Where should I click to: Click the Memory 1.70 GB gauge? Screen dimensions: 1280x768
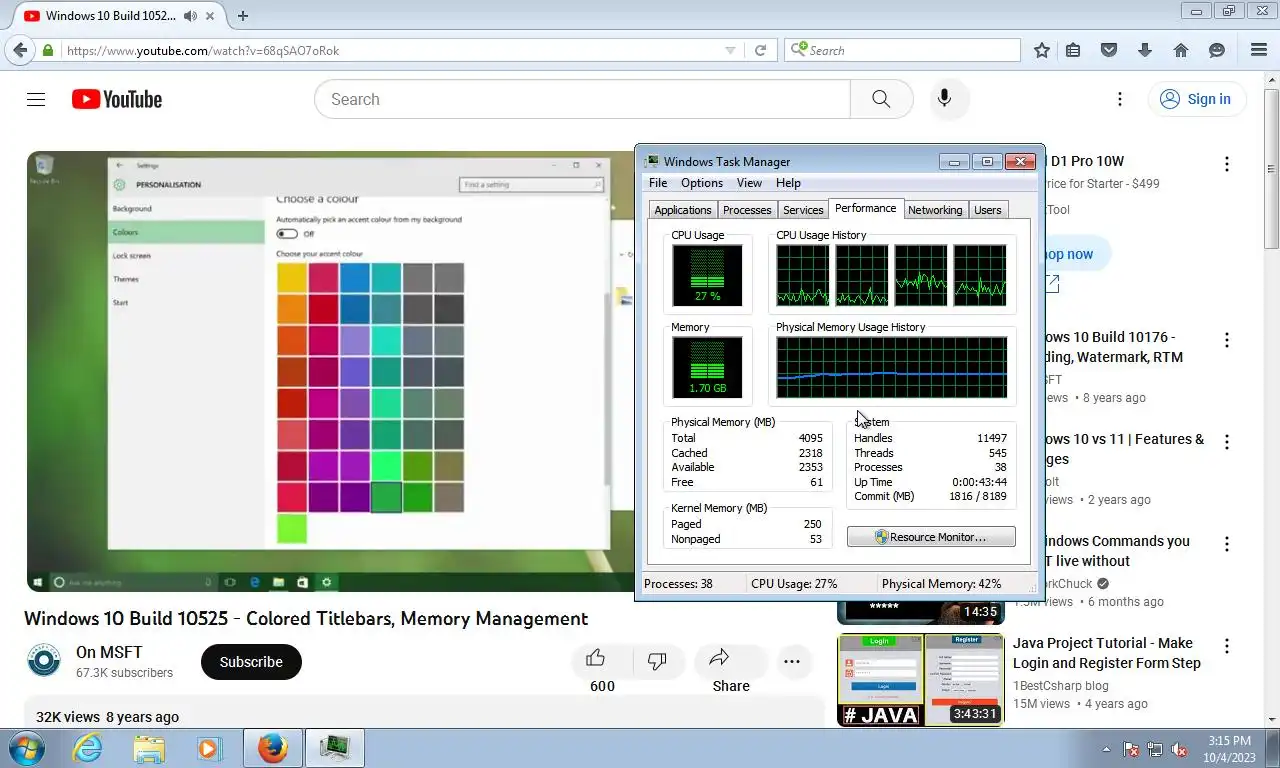707,367
